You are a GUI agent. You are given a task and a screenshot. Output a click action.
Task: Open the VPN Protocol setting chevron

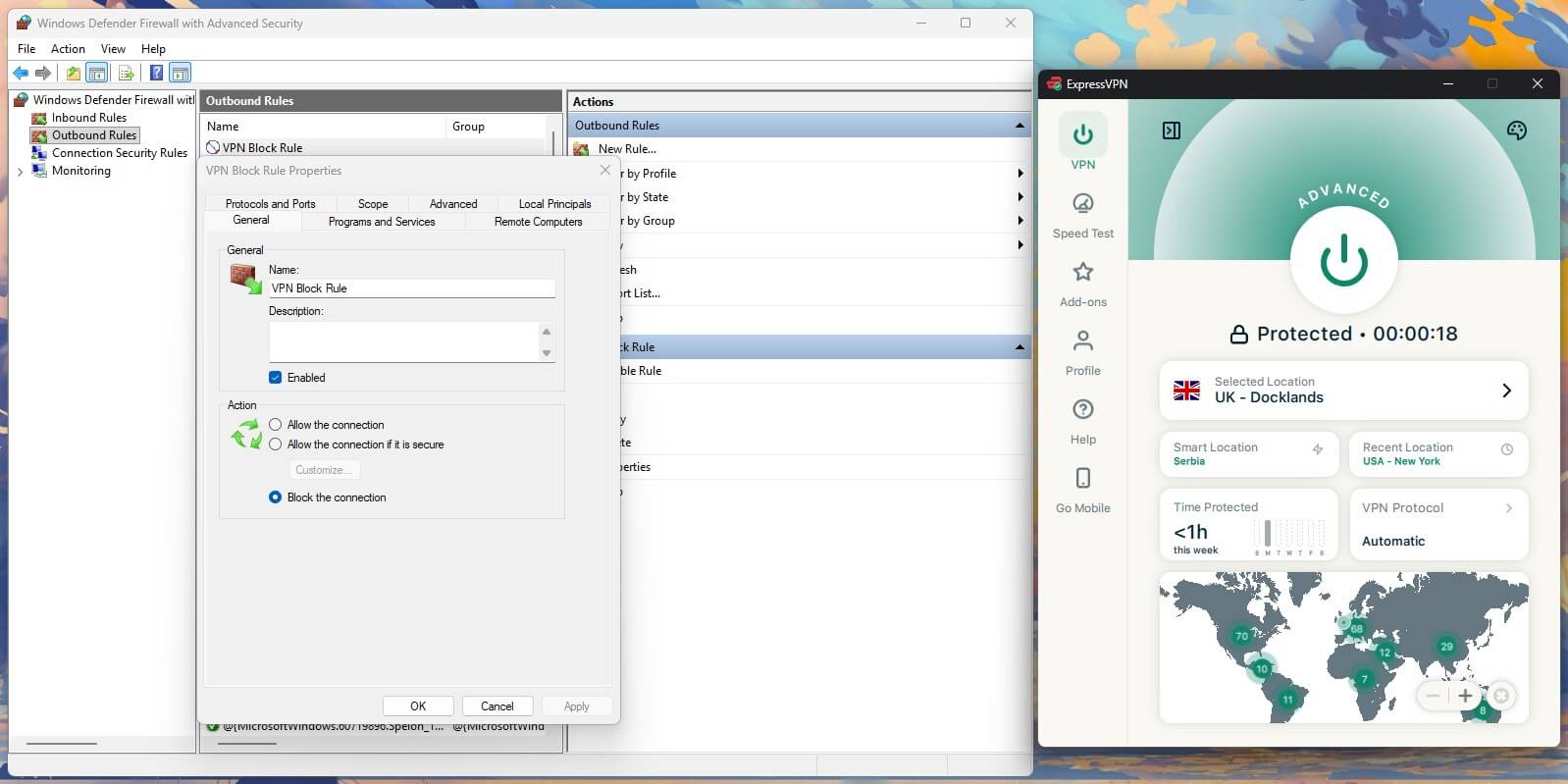click(x=1509, y=508)
